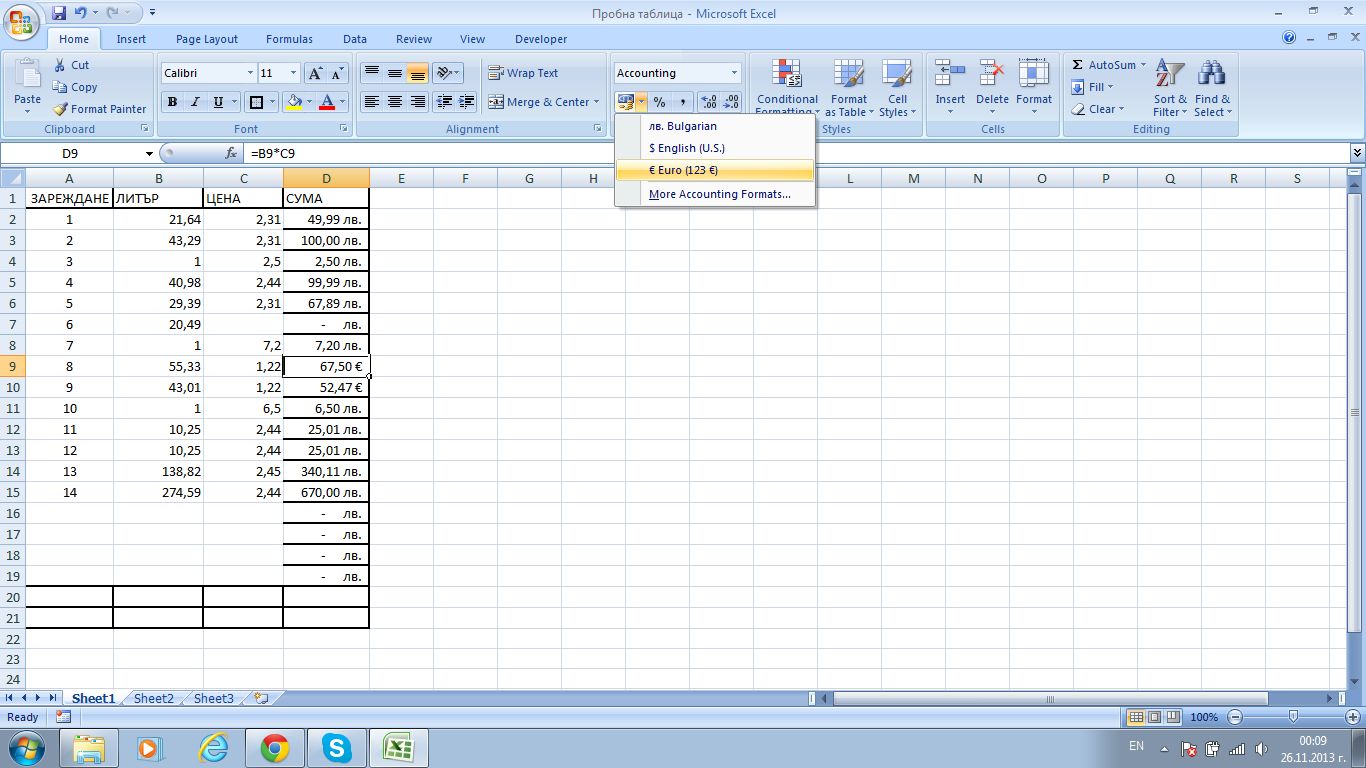Open Format as Table gallery

click(x=848, y=87)
